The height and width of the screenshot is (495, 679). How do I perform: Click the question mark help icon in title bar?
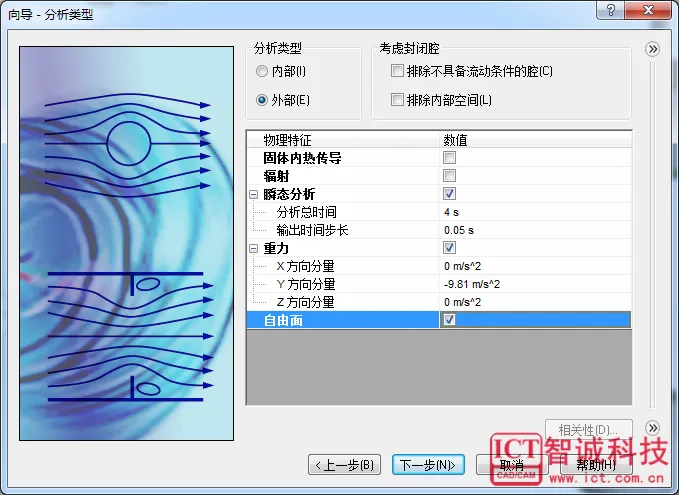[611, 10]
